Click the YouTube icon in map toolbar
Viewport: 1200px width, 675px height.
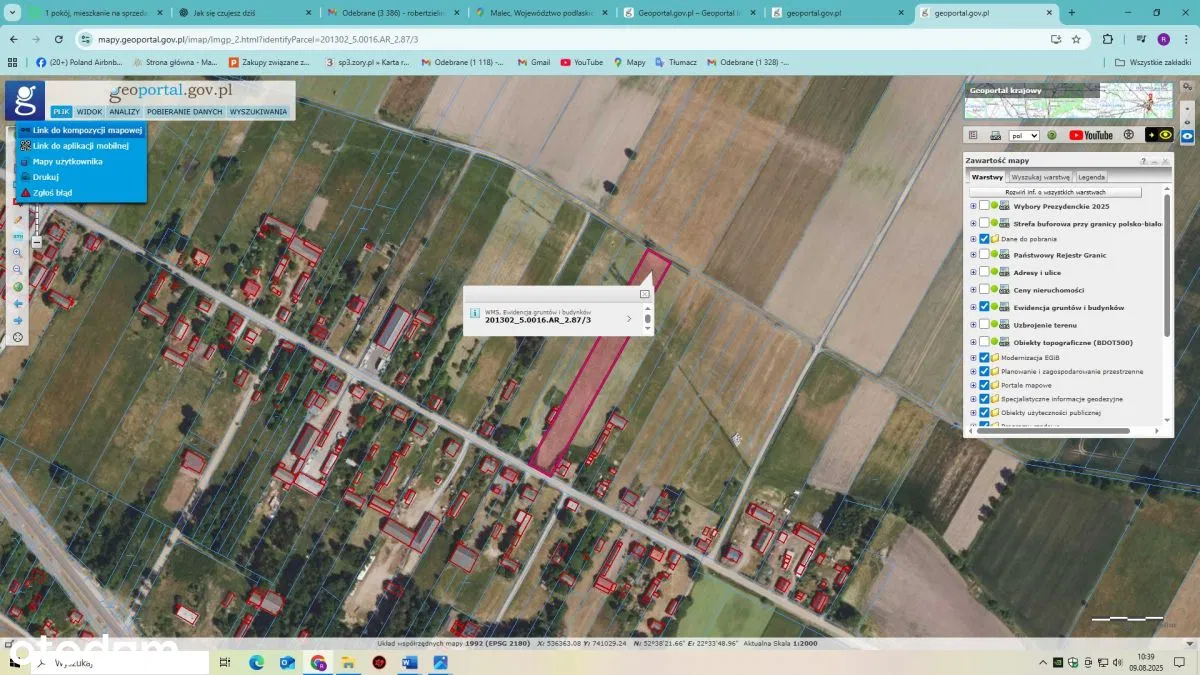click(x=1090, y=135)
